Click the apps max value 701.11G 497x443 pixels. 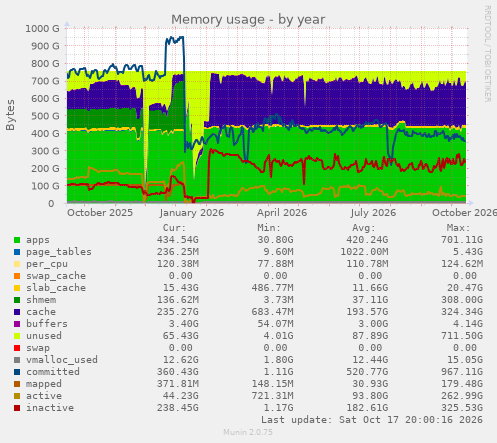[x=462, y=240]
